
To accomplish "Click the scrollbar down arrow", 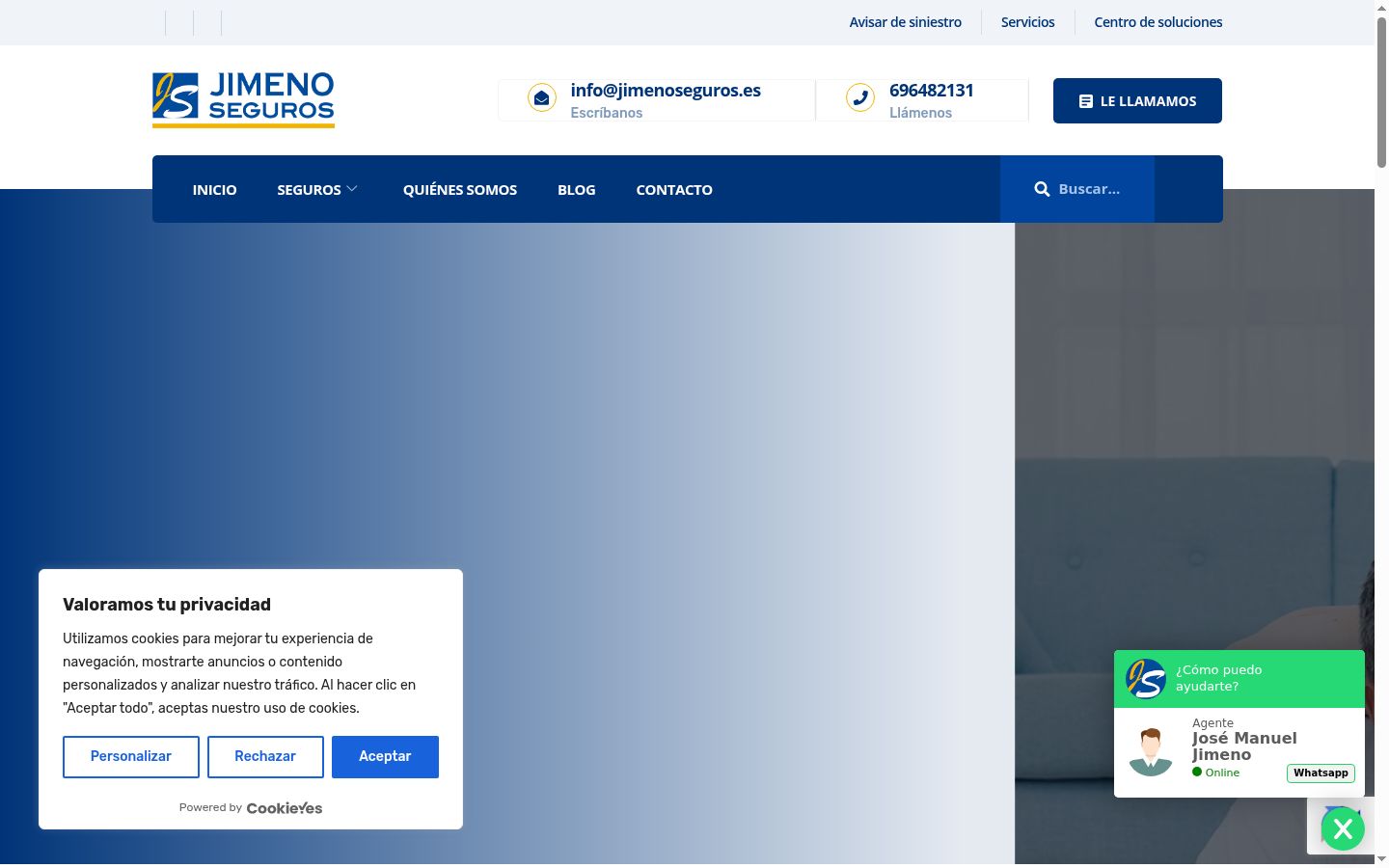I will (x=1381, y=858).
